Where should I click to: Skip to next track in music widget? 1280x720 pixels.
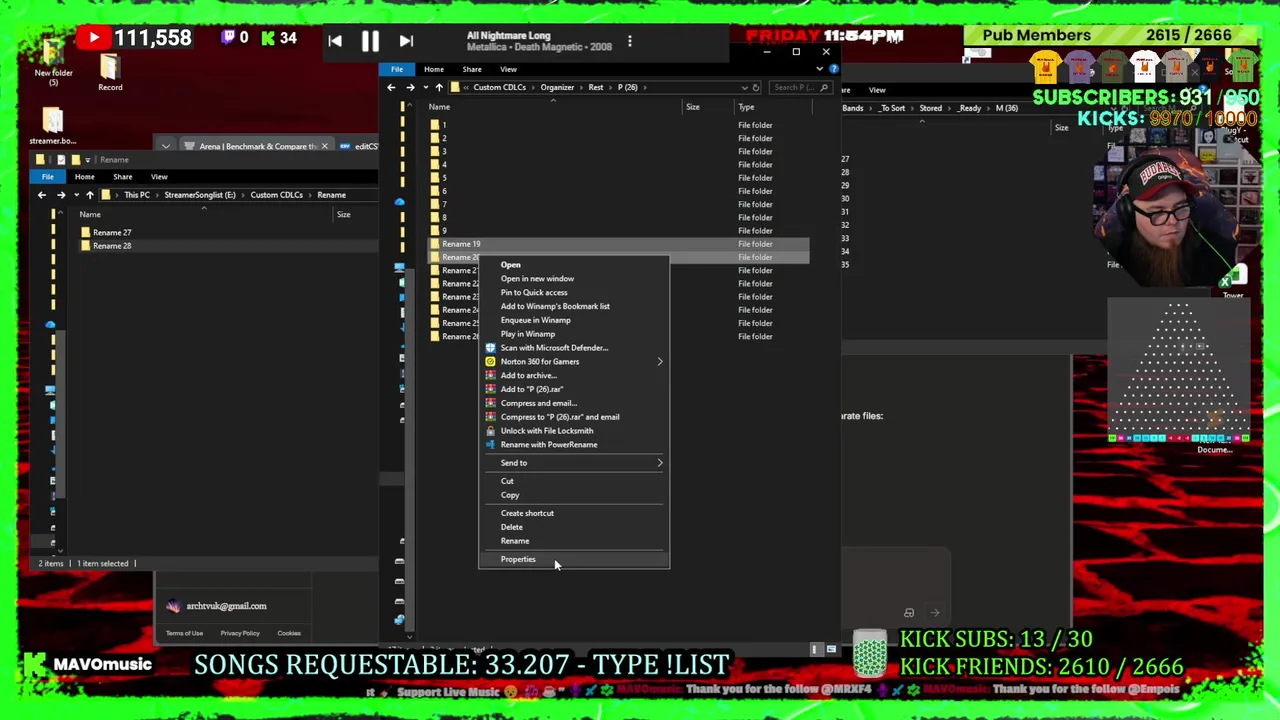tap(406, 41)
